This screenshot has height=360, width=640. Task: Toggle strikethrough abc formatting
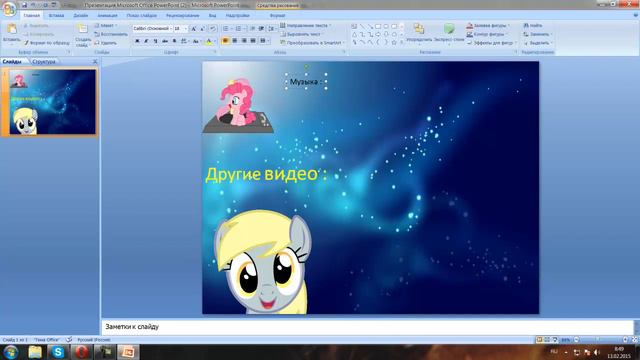(165, 41)
